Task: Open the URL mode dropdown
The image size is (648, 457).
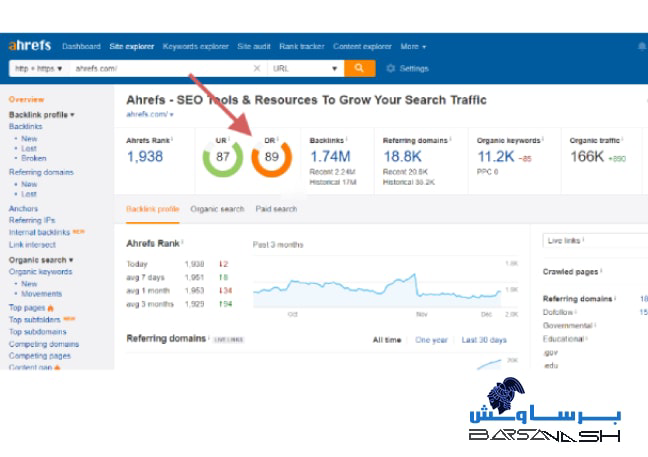Action: 305,69
